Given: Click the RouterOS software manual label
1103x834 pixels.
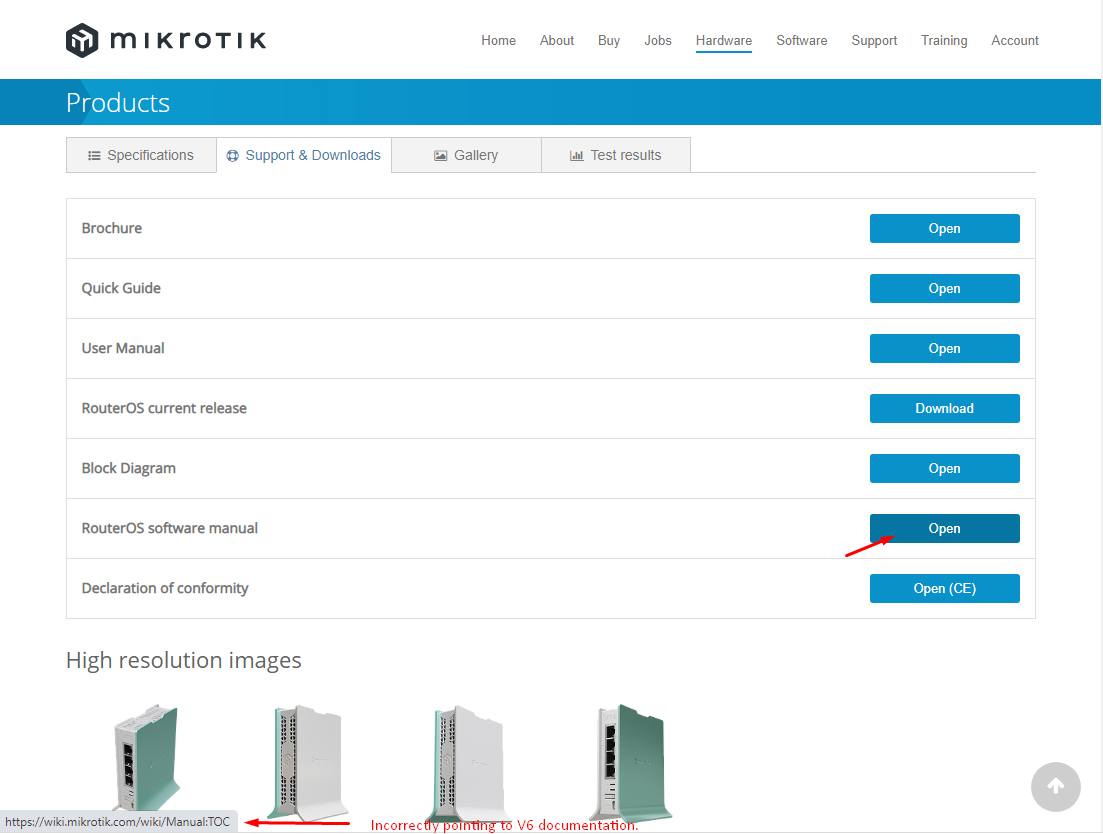Looking at the screenshot, I should [x=170, y=528].
